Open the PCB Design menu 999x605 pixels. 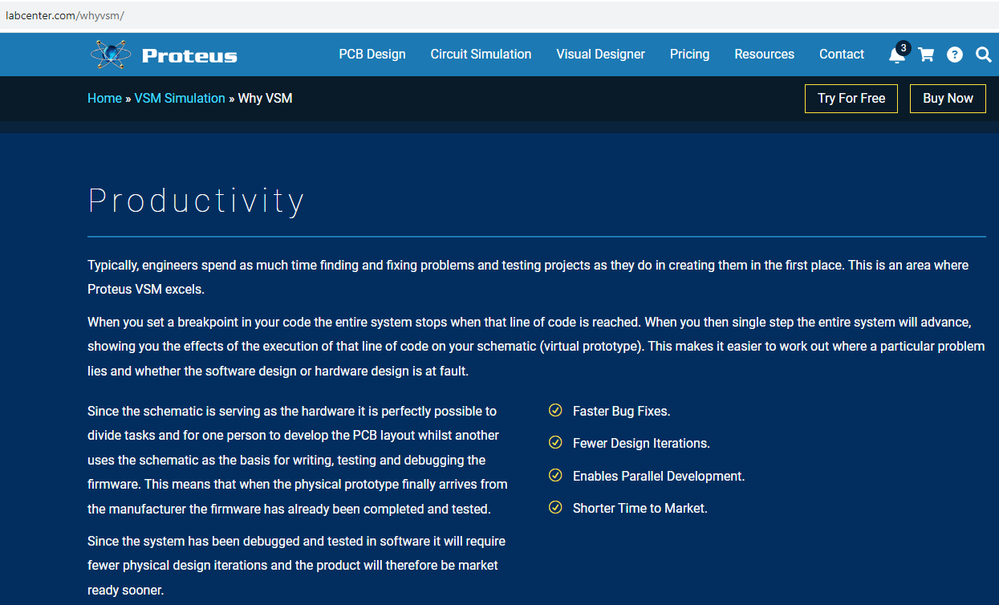pos(372,54)
